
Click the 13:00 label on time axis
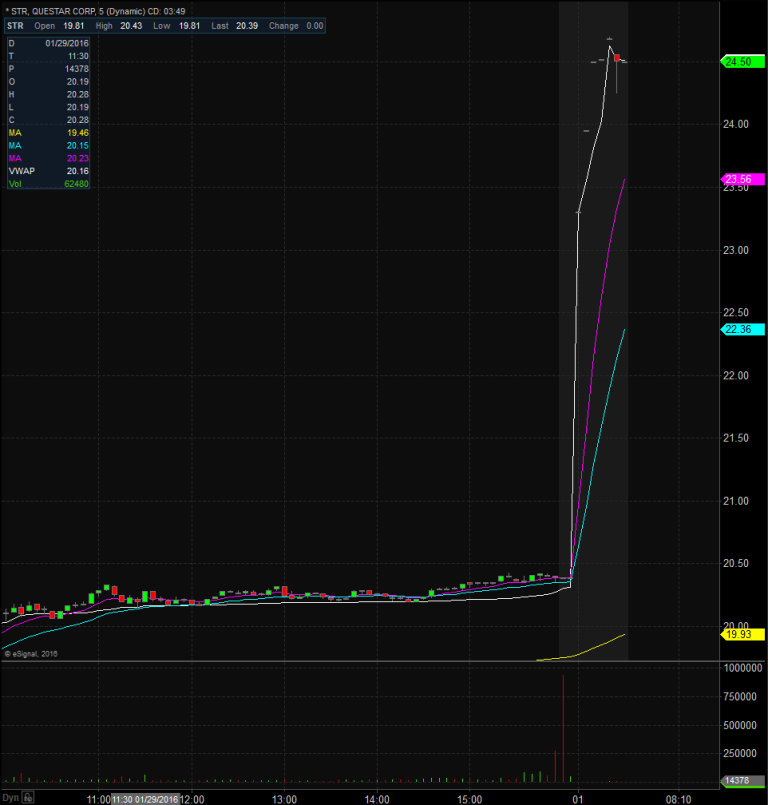(x=284, y=799)
